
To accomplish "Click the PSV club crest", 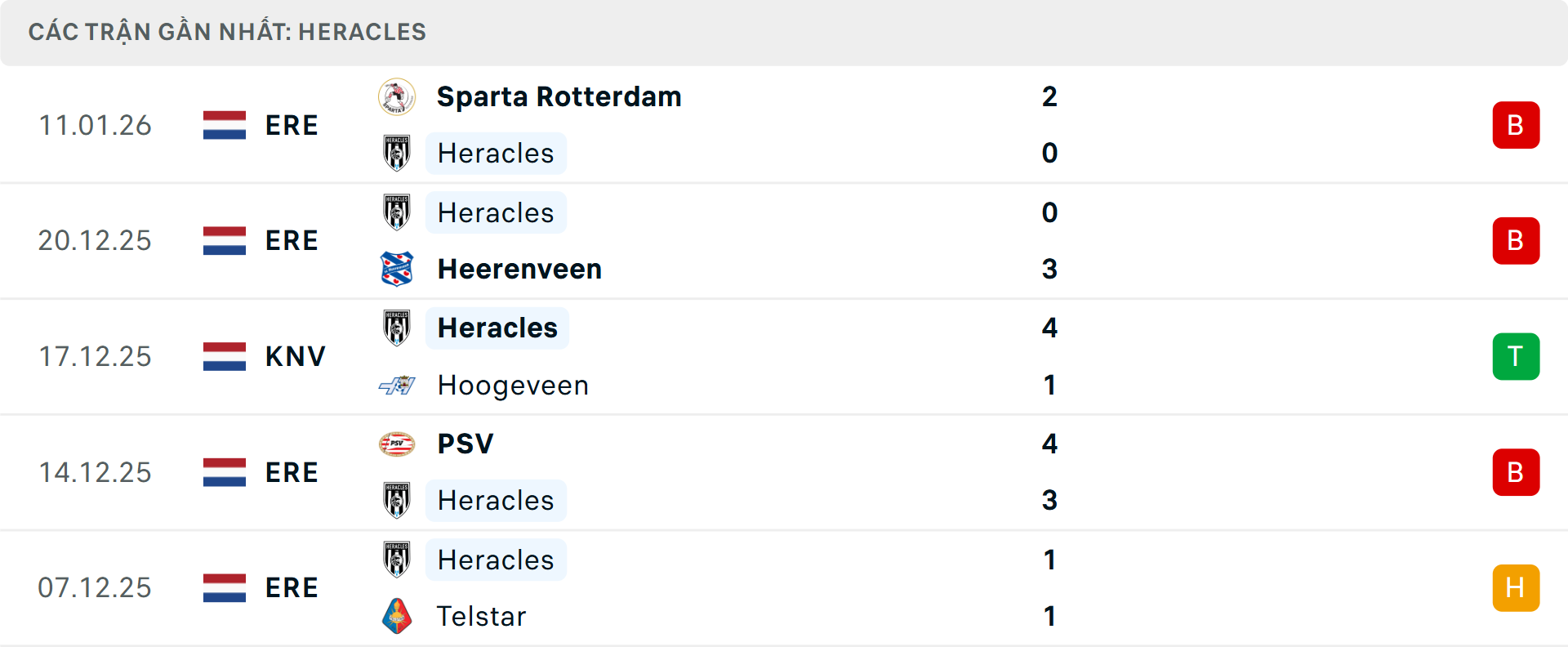I will click(397, 444).
